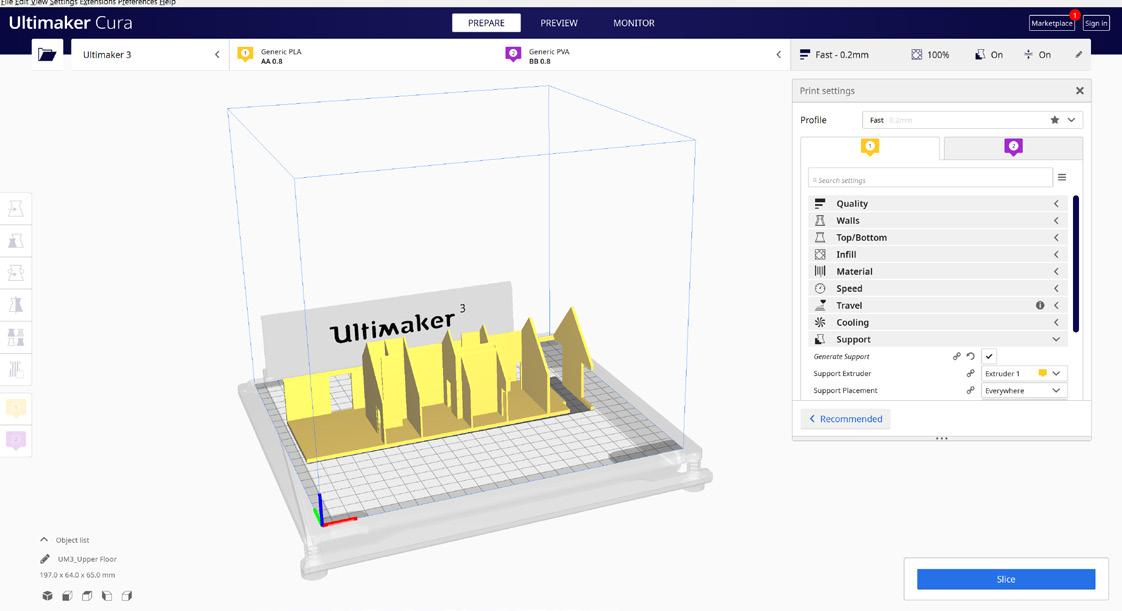Switch to right side view icon
1122x611 pixels.
127,595
